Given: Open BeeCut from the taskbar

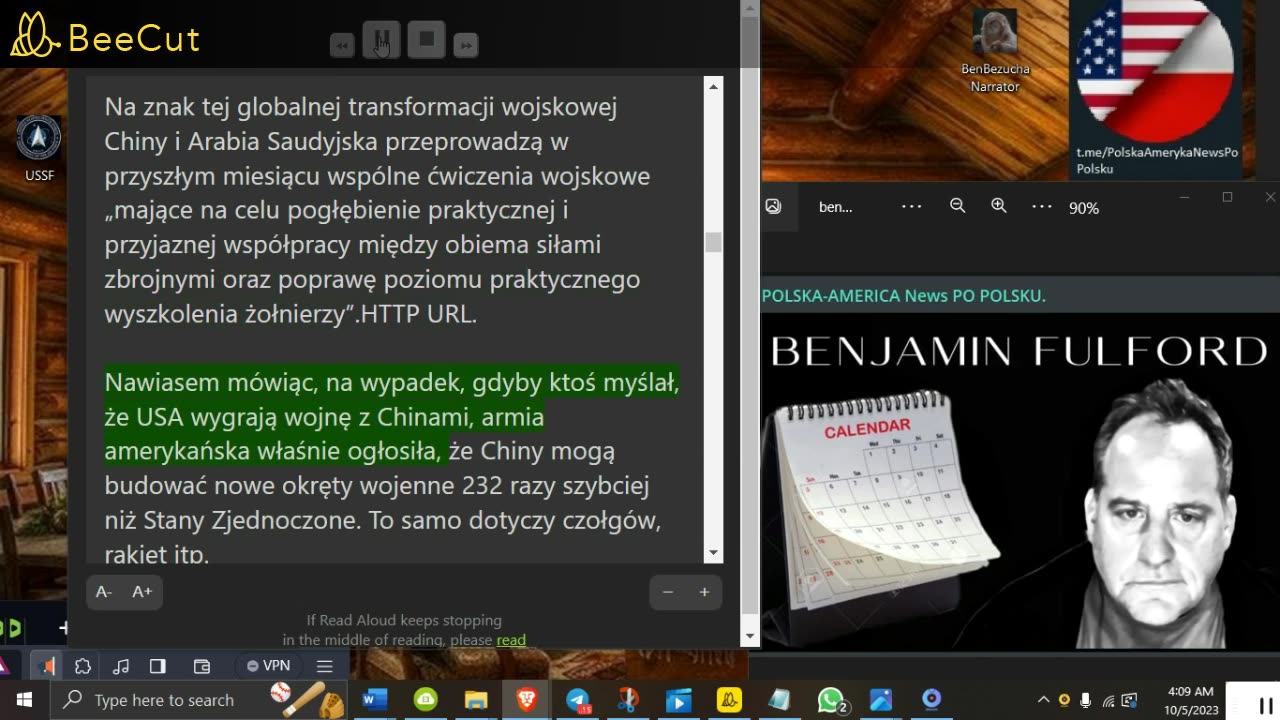Looking at the screenshot, I should pyautogui.click(x=729, y=700).
